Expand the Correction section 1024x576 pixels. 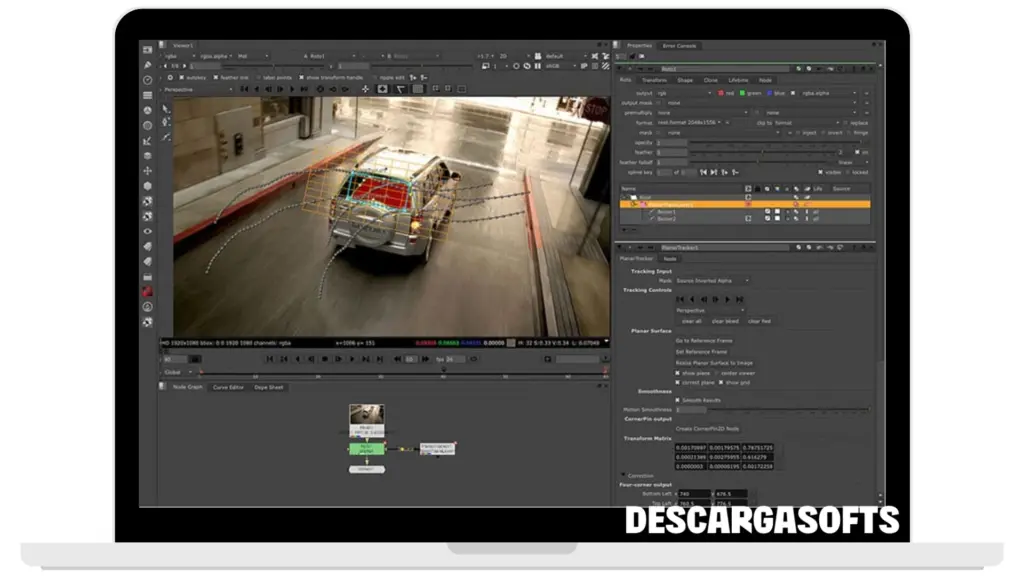(x=624, y=475)
